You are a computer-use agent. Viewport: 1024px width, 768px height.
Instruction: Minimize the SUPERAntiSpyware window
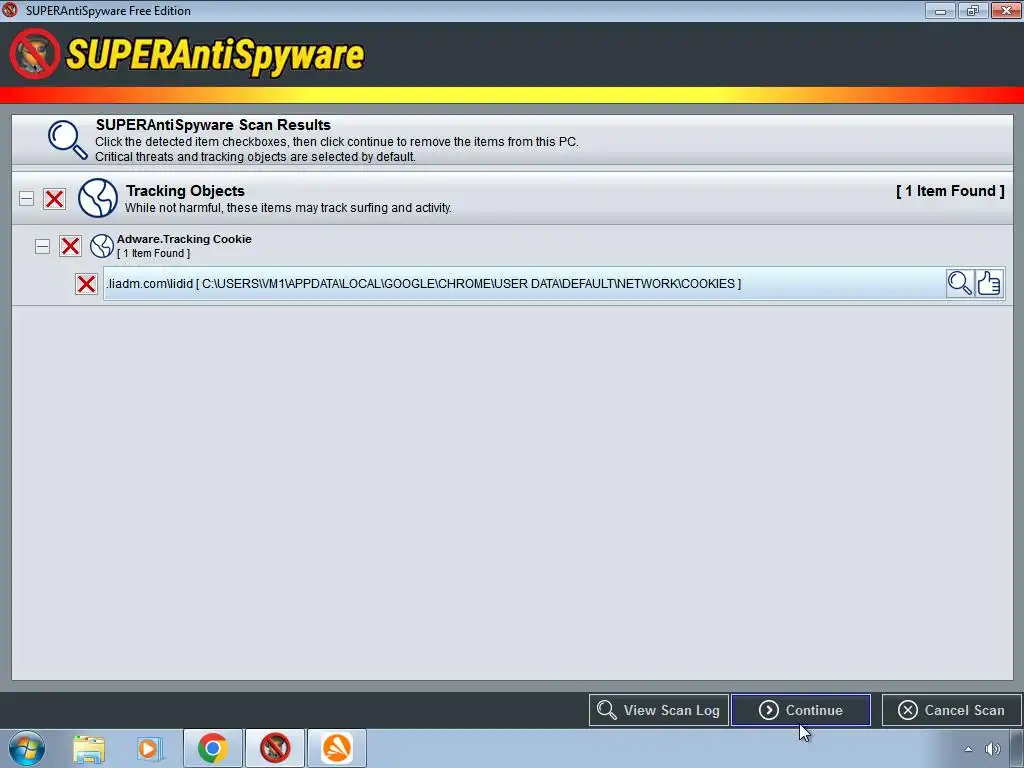[x=940, y=10]
